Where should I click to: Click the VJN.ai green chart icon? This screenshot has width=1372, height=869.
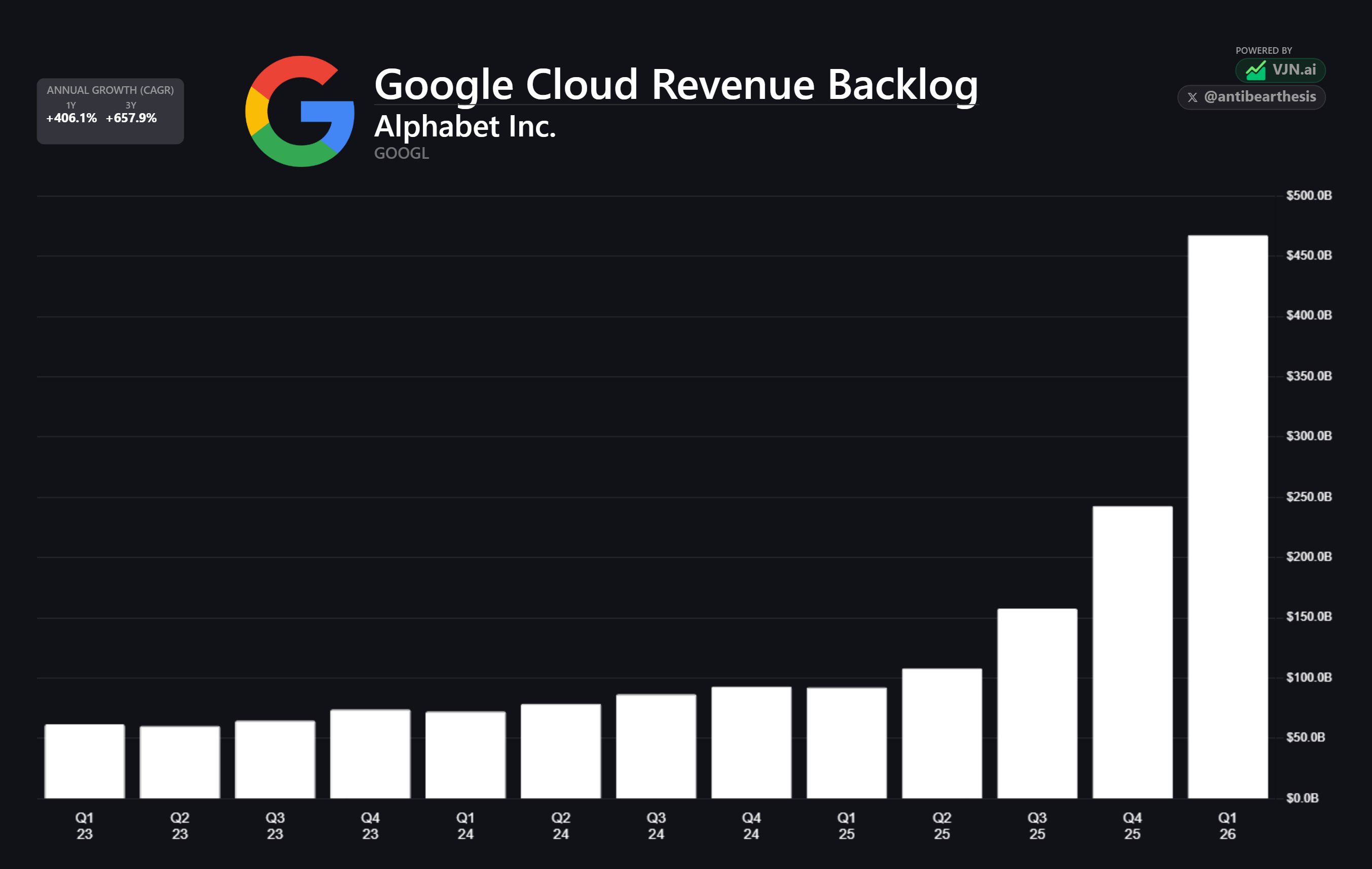click(x=1255, y=71)
